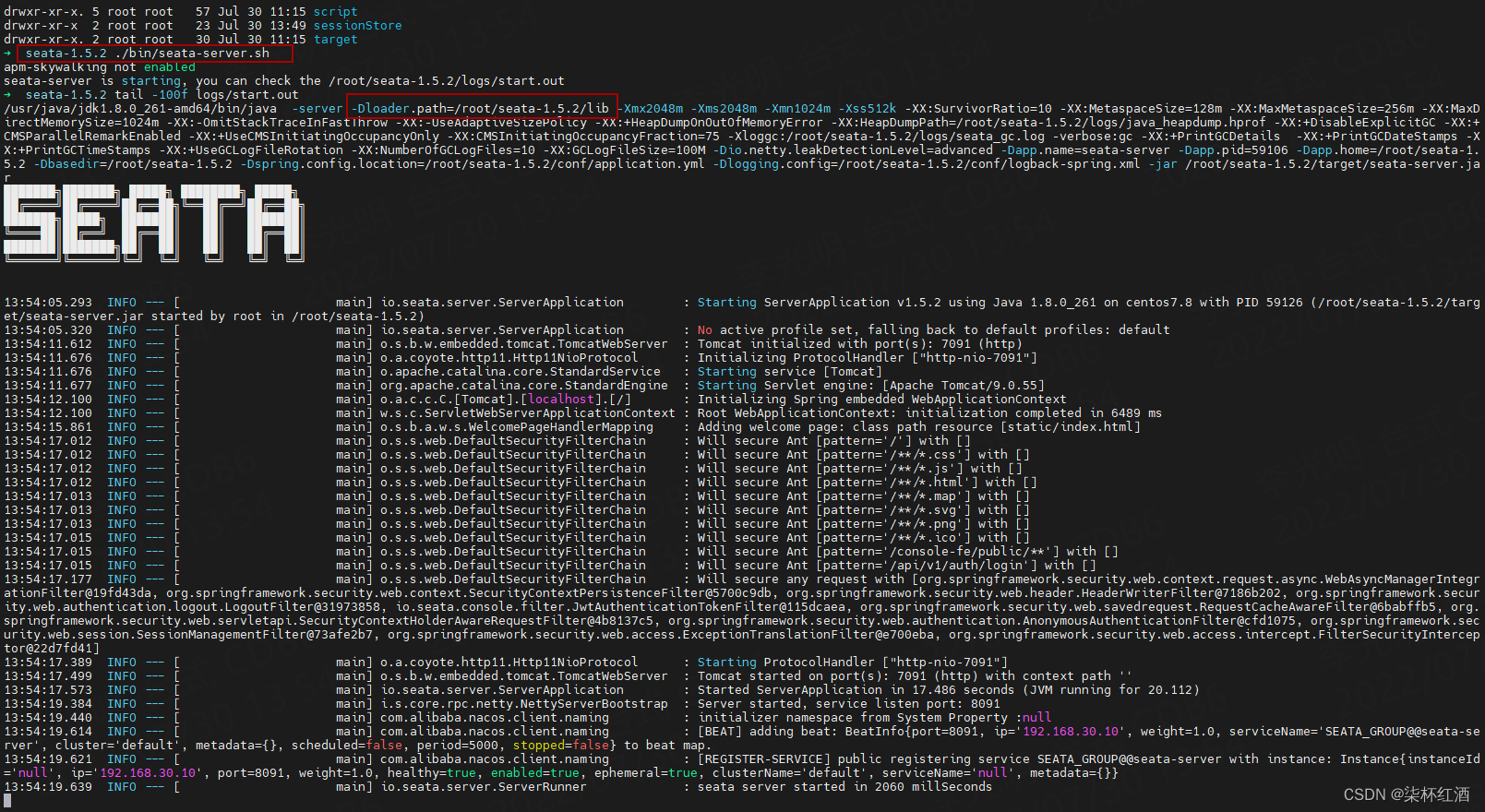Screen dimensions: 1485x812
Task: Click the pattern='/**/*.map' log line
Action: (x=517, y=496)
